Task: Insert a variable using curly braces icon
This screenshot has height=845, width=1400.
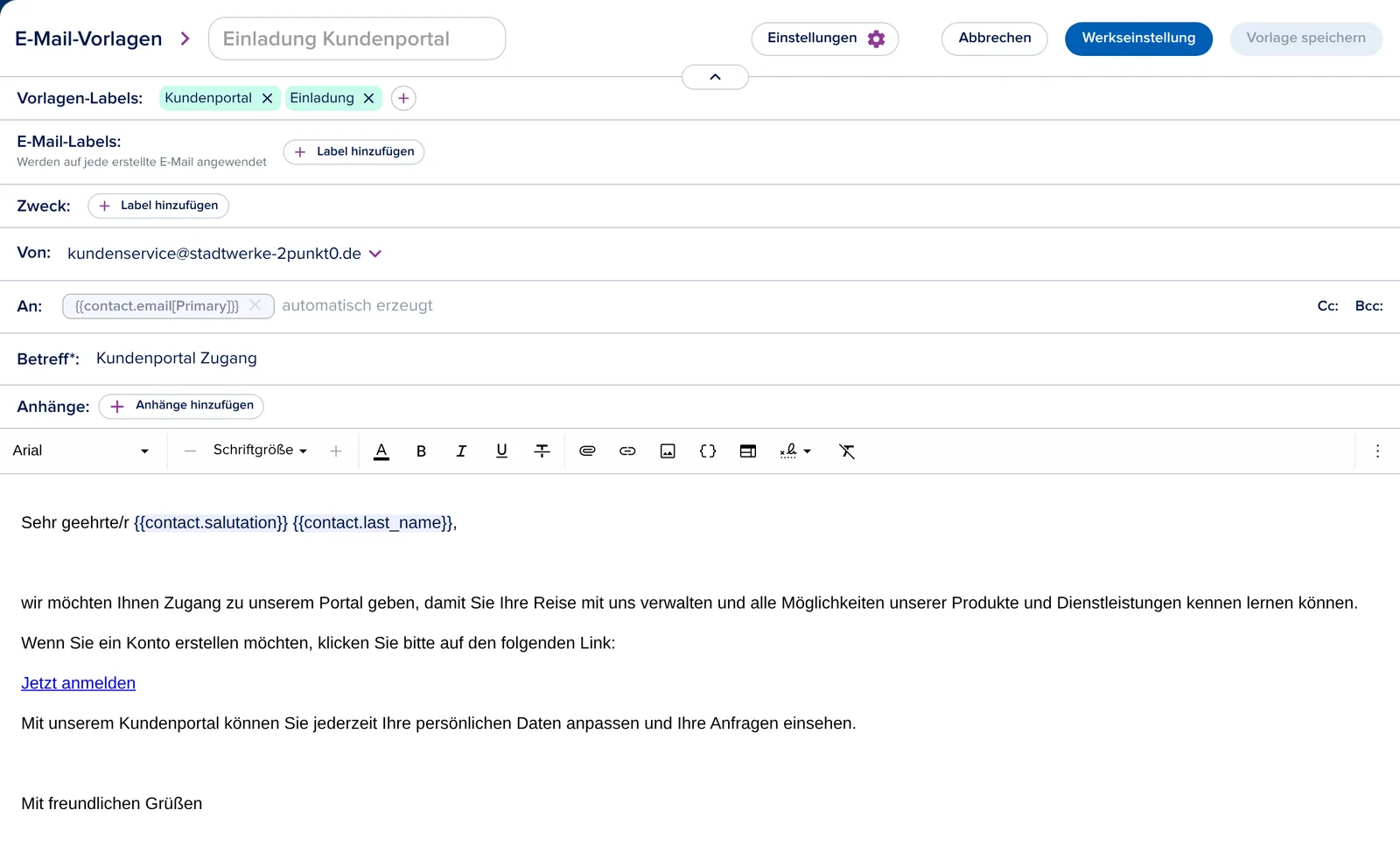Action: coord(708,451)
